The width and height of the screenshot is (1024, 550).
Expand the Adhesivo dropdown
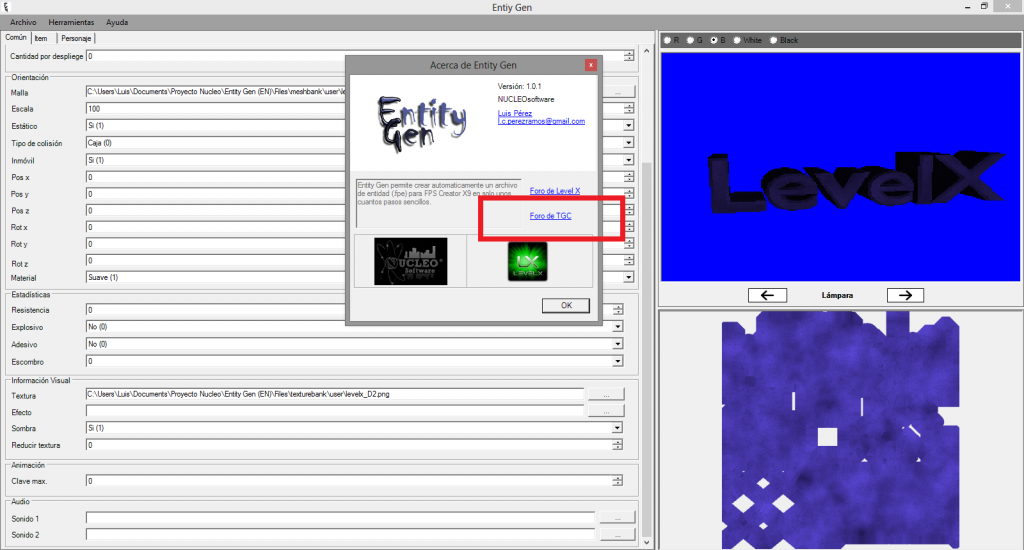point(617,344)
